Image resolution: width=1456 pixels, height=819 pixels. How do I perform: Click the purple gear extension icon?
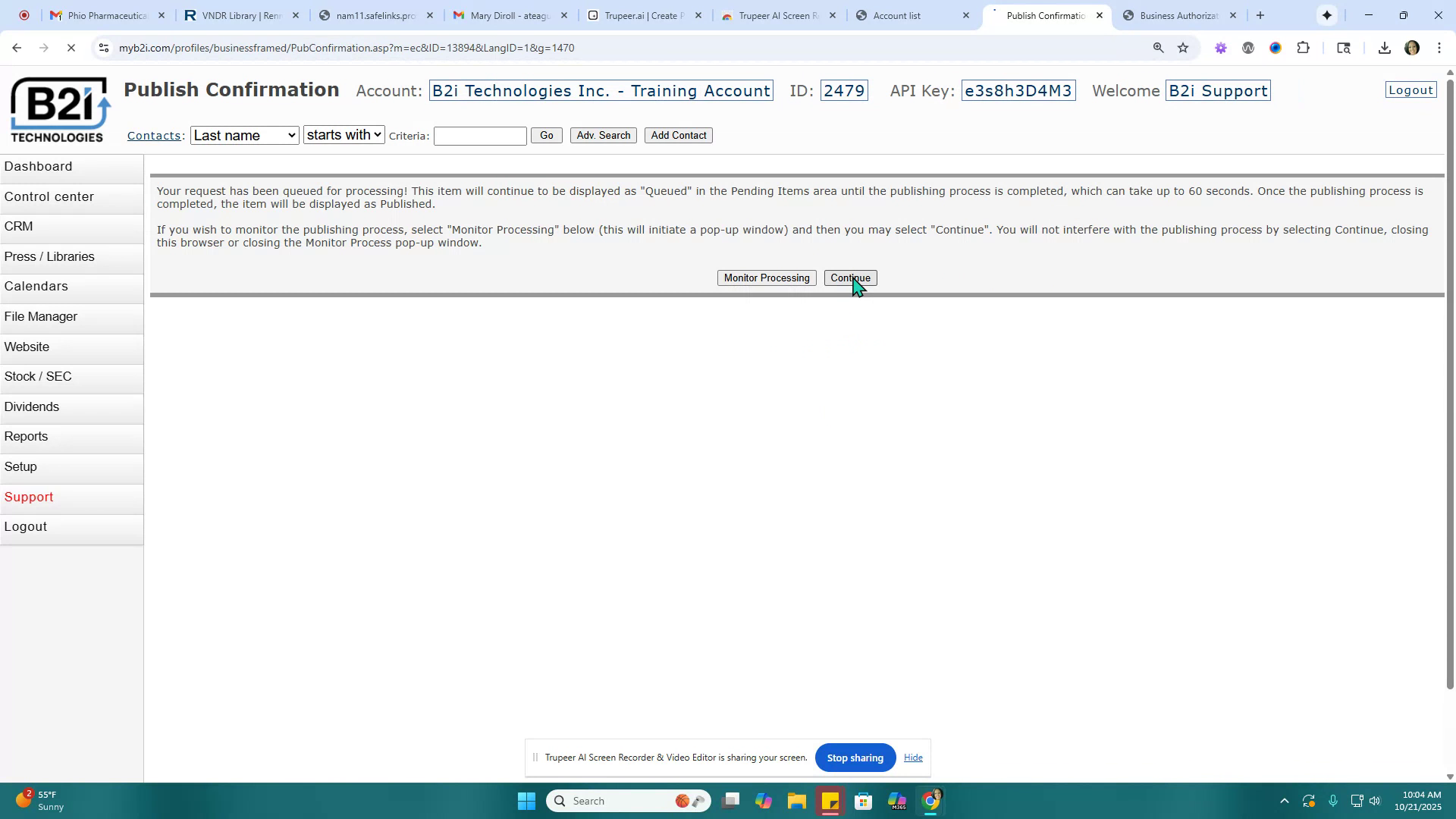(1221, 47)
